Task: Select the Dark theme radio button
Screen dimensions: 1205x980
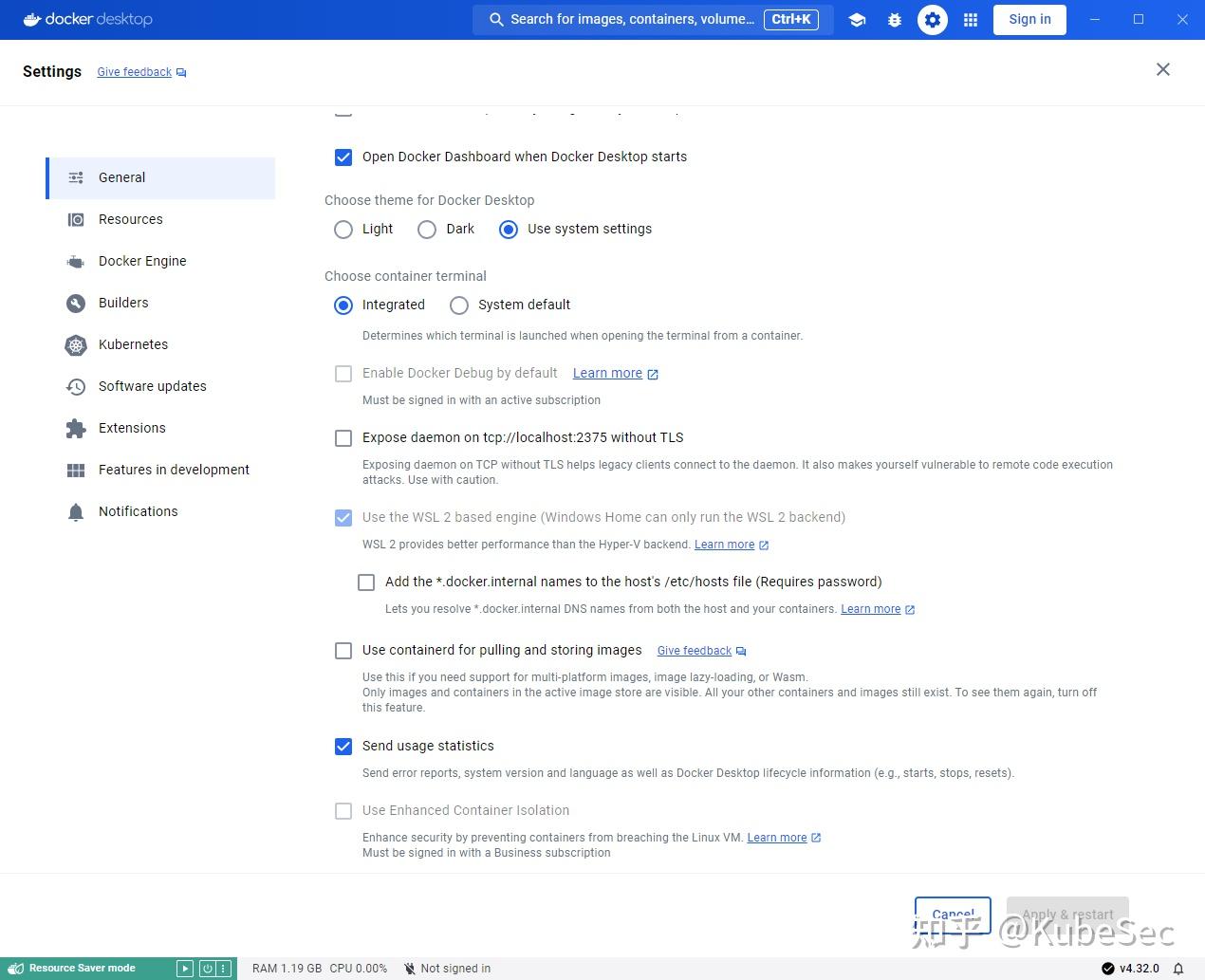Action: pos(427,229)
